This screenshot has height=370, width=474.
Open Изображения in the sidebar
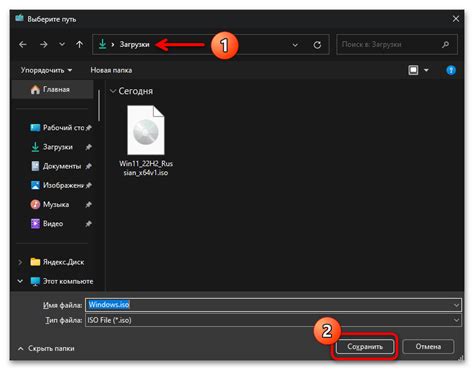pos(60,185)
